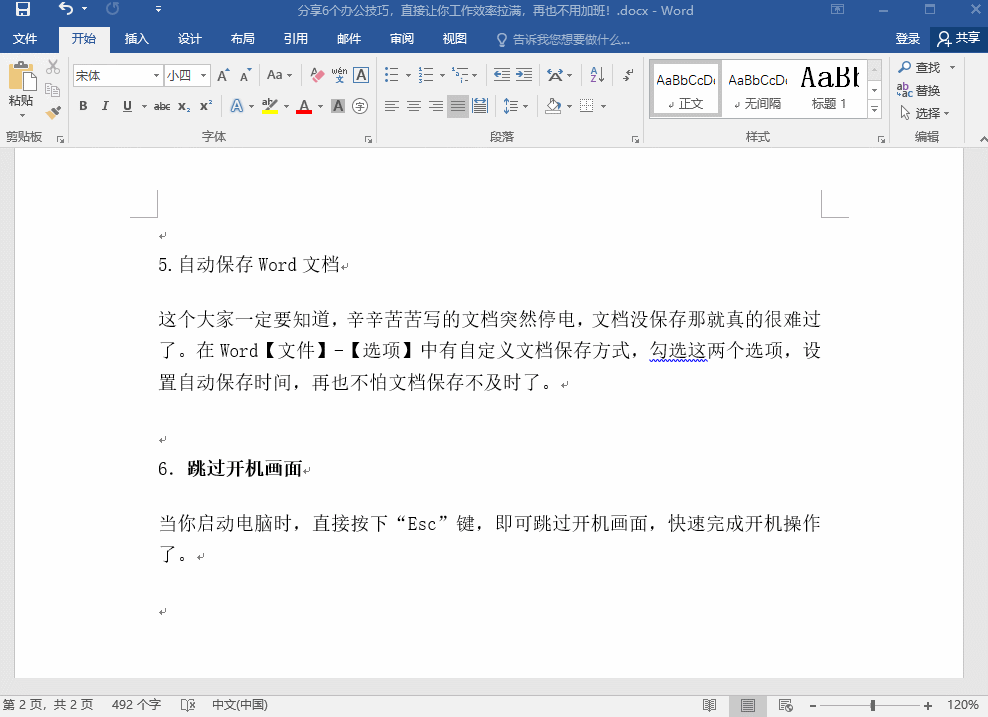Viewport: 988px width, 717px height.
Task: Click the Clear Formatting eraser icon
Action: 317,75
